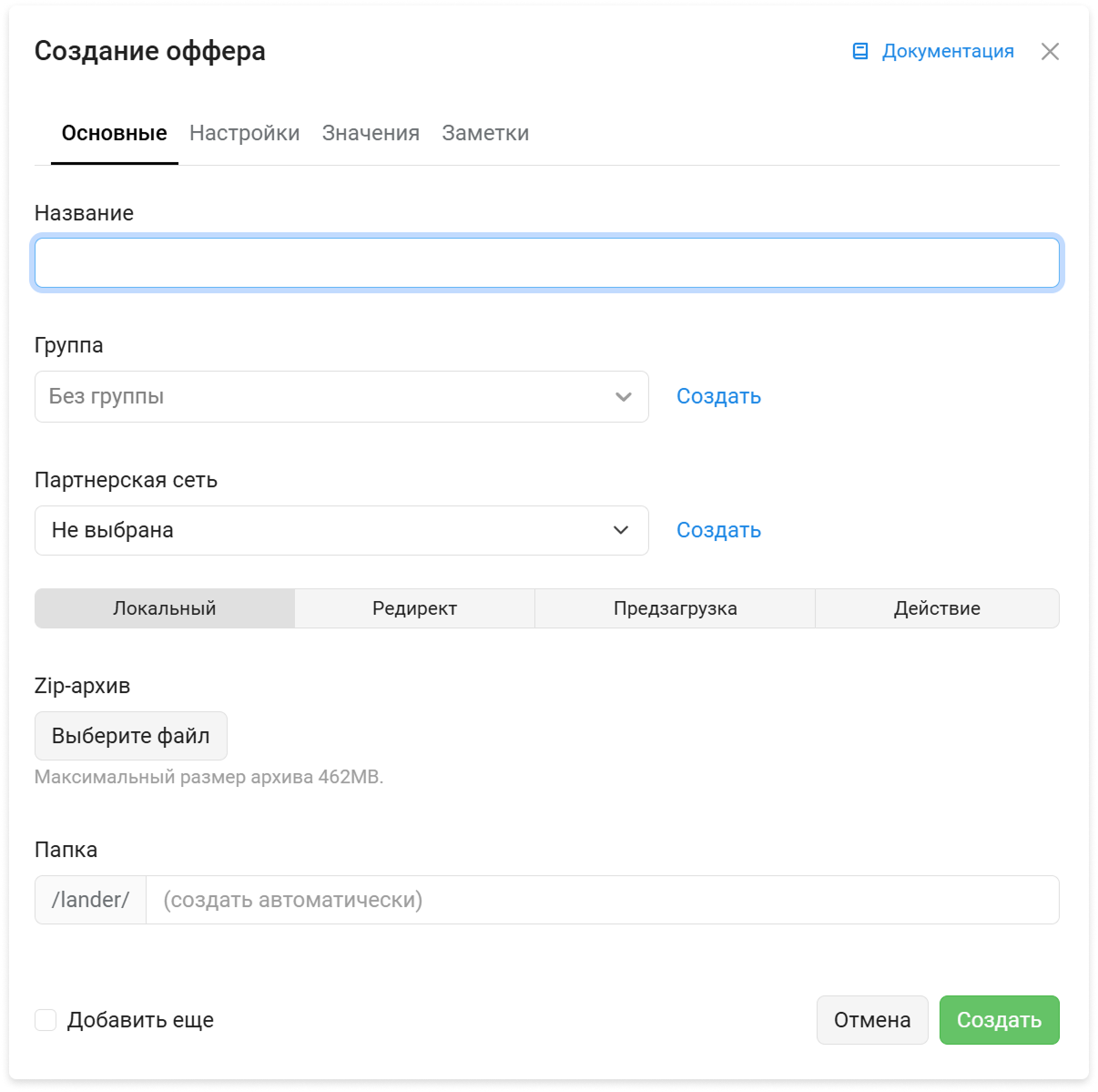
Task: Select the Предзагрузка offer type
Action: (x=675, y=608)
